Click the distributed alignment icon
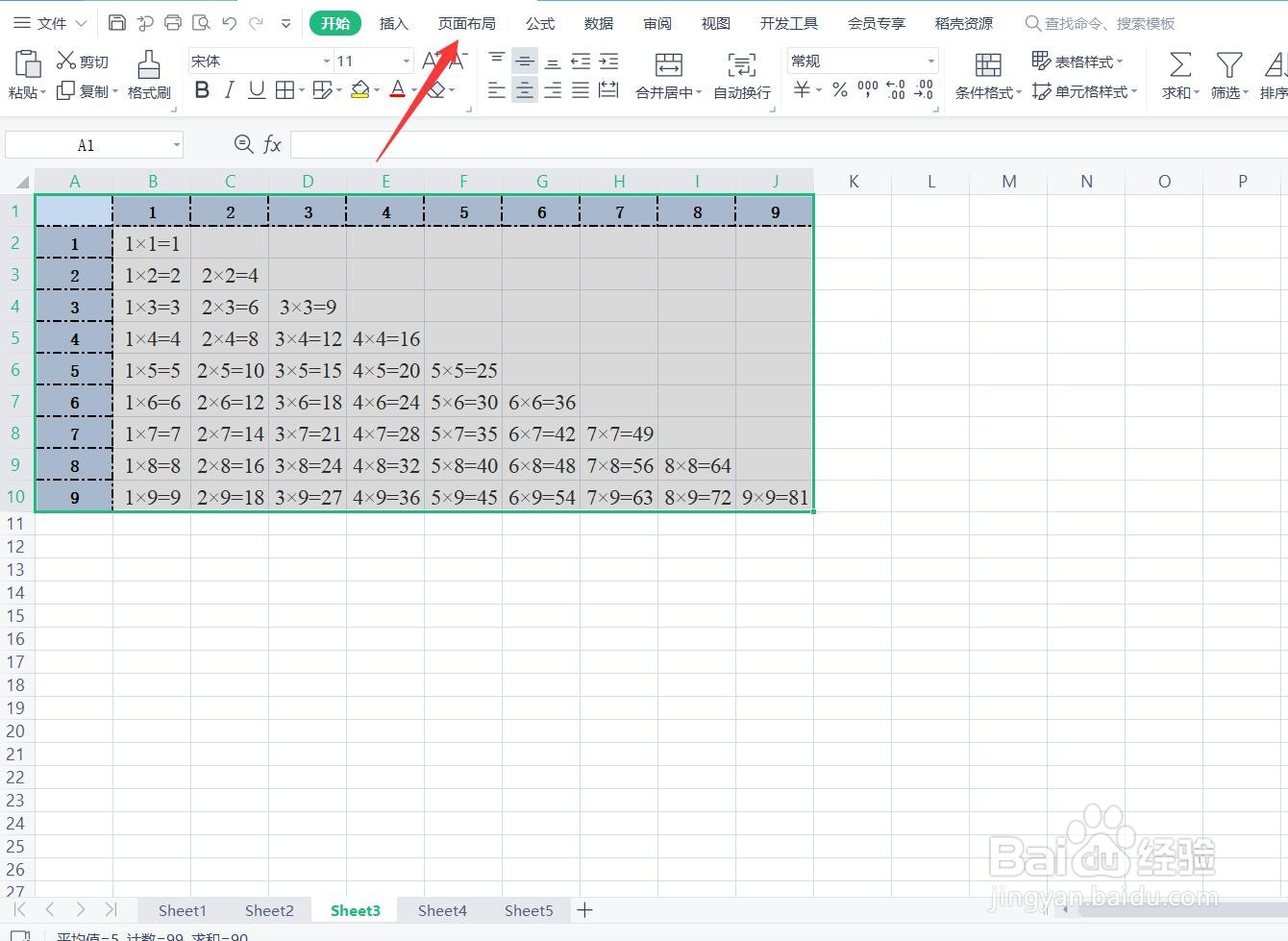1288x941 pixels. 608,90
